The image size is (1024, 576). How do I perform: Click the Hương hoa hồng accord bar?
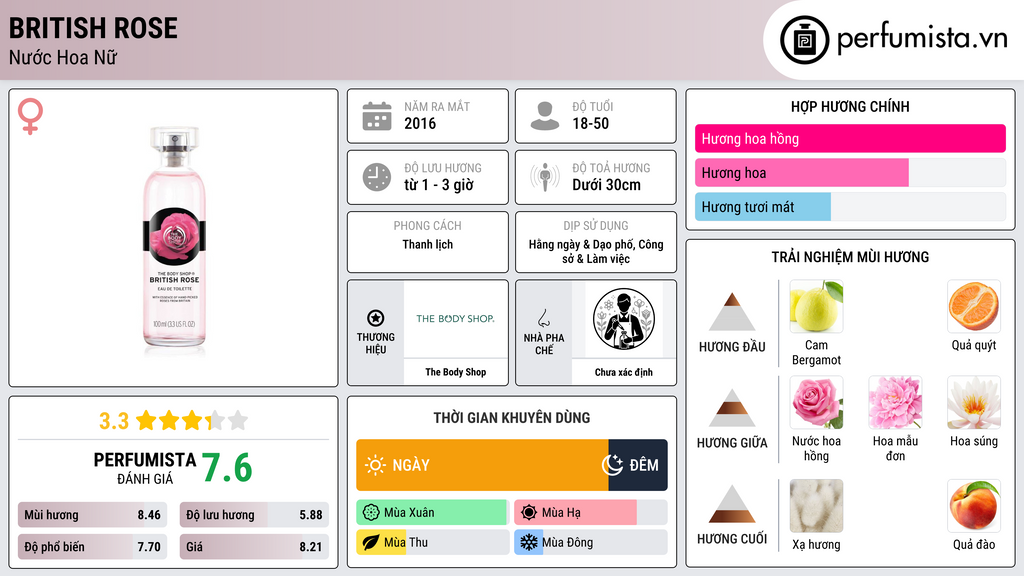click(850, 138)
